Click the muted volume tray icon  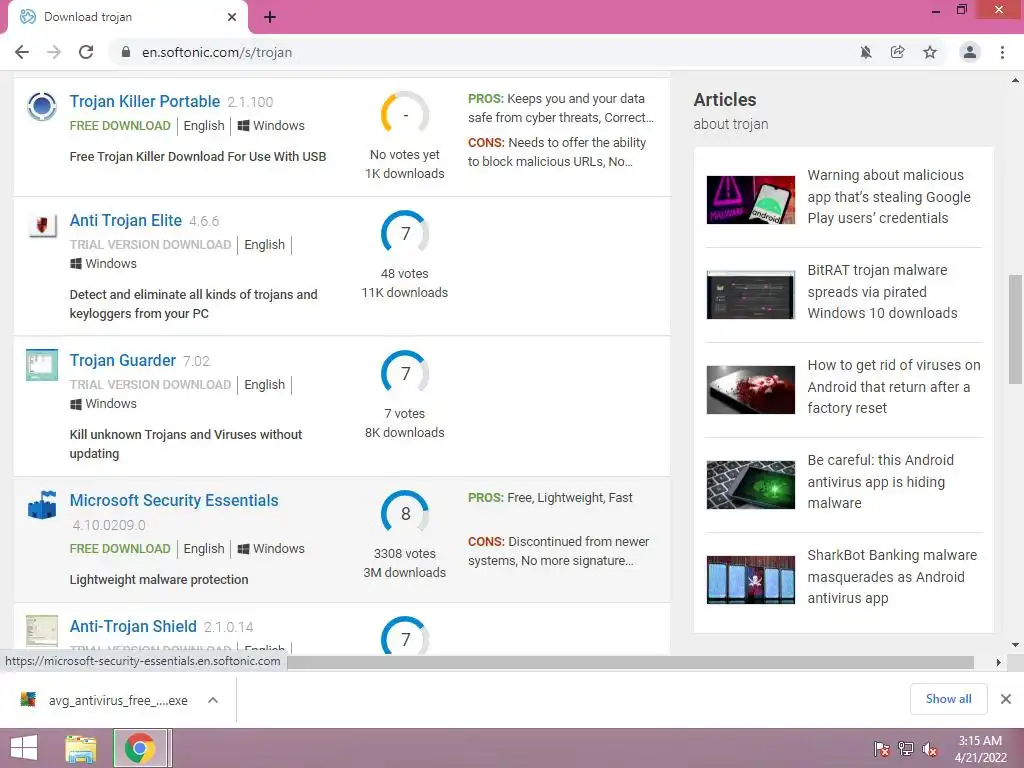click(x=930, y=749)
